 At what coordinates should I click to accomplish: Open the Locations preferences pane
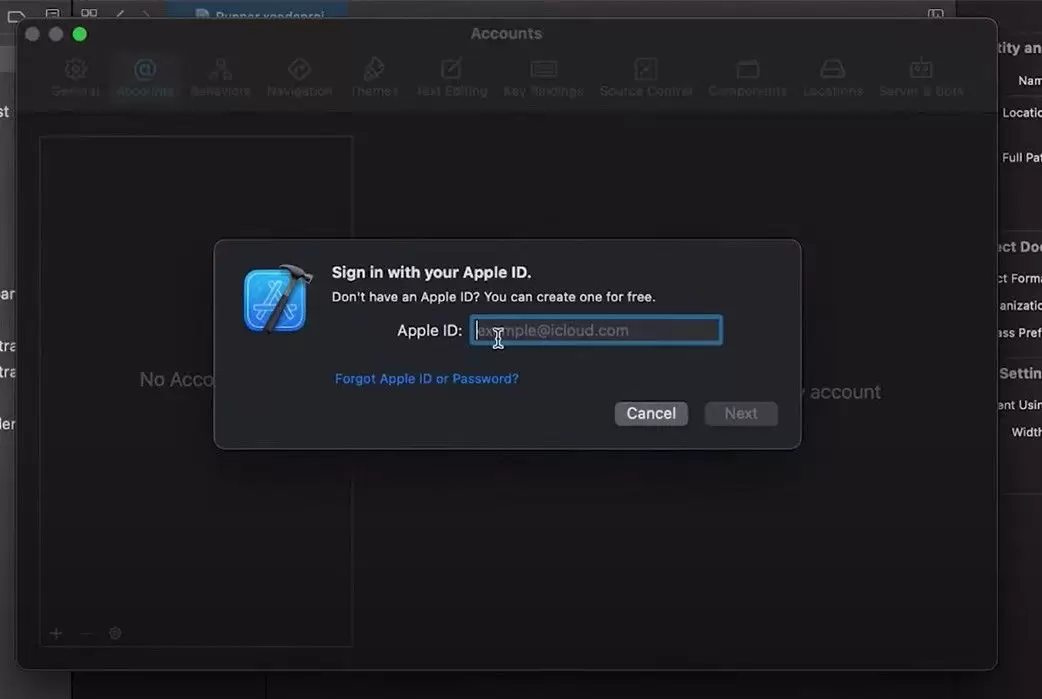click(832, 75)
